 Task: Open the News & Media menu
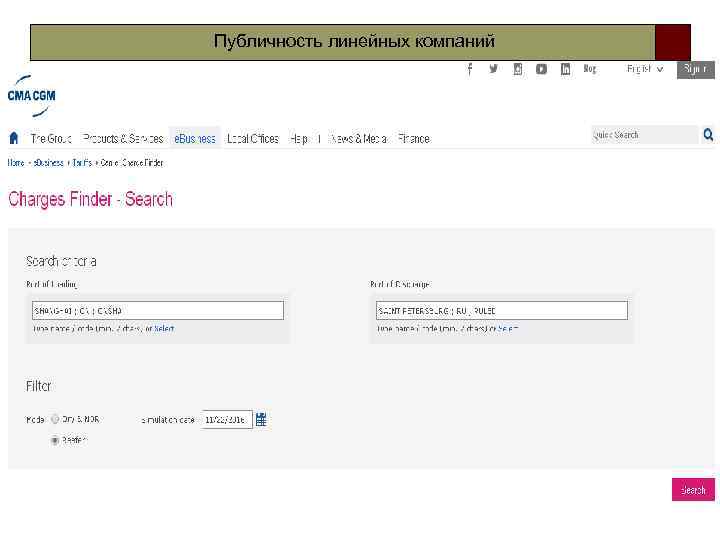(x=359, y=138)
